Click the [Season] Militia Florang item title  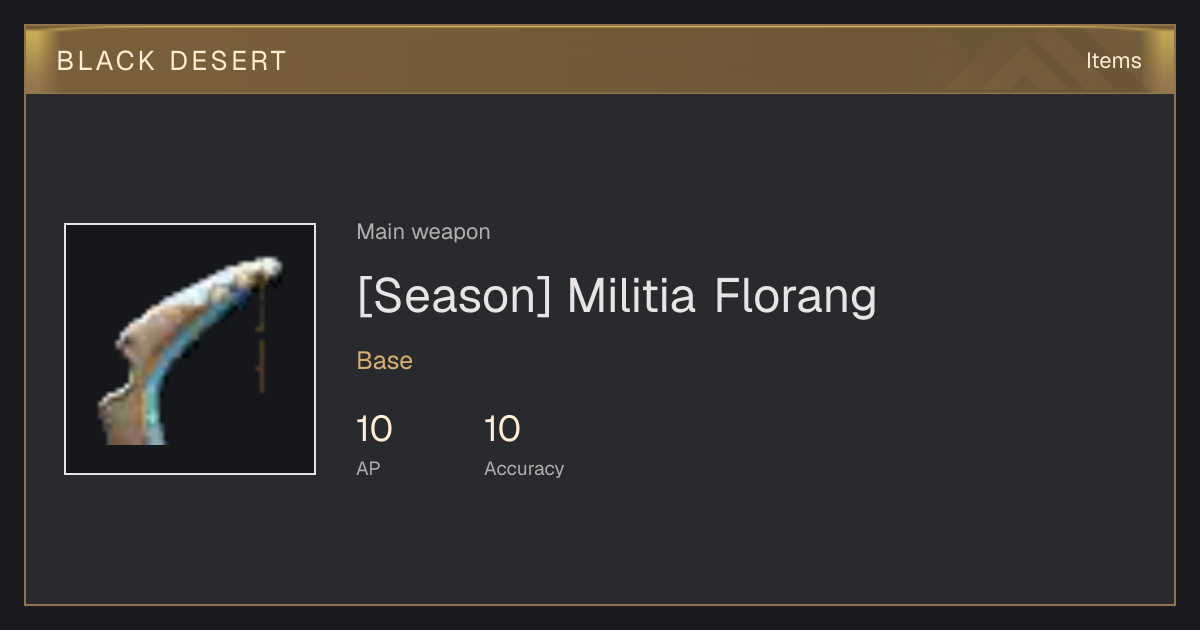click(x=616, y=296)
